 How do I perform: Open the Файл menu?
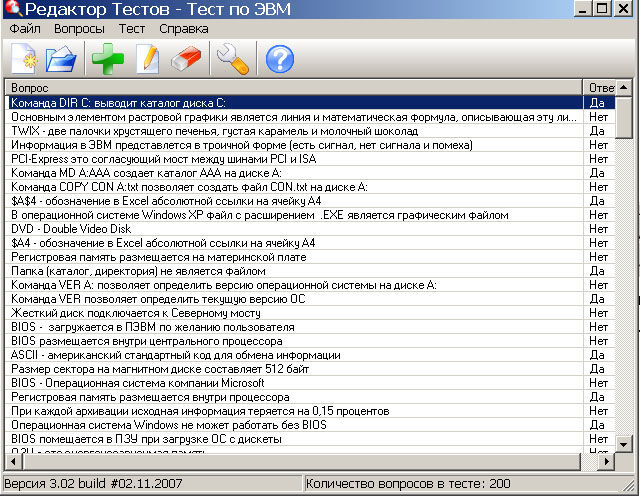tap(25, 29)
